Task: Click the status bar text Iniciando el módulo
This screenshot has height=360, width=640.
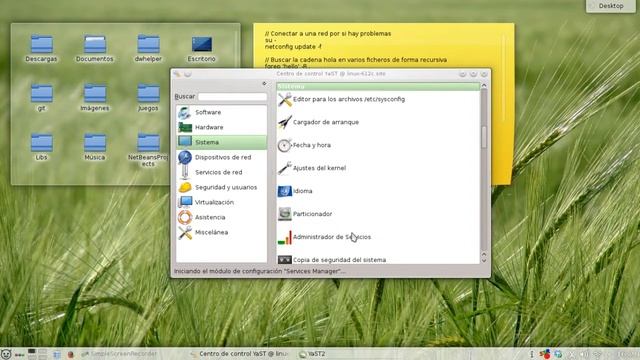Action: [x=260, y=271]
